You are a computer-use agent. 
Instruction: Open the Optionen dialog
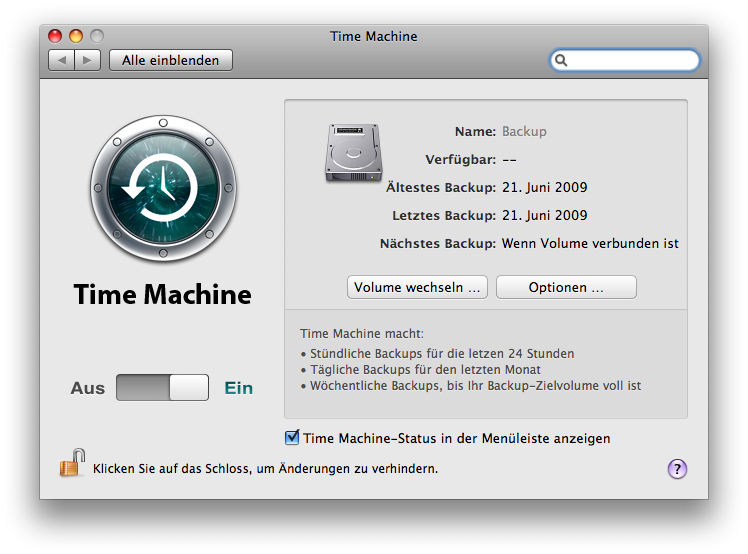point(566,287)
